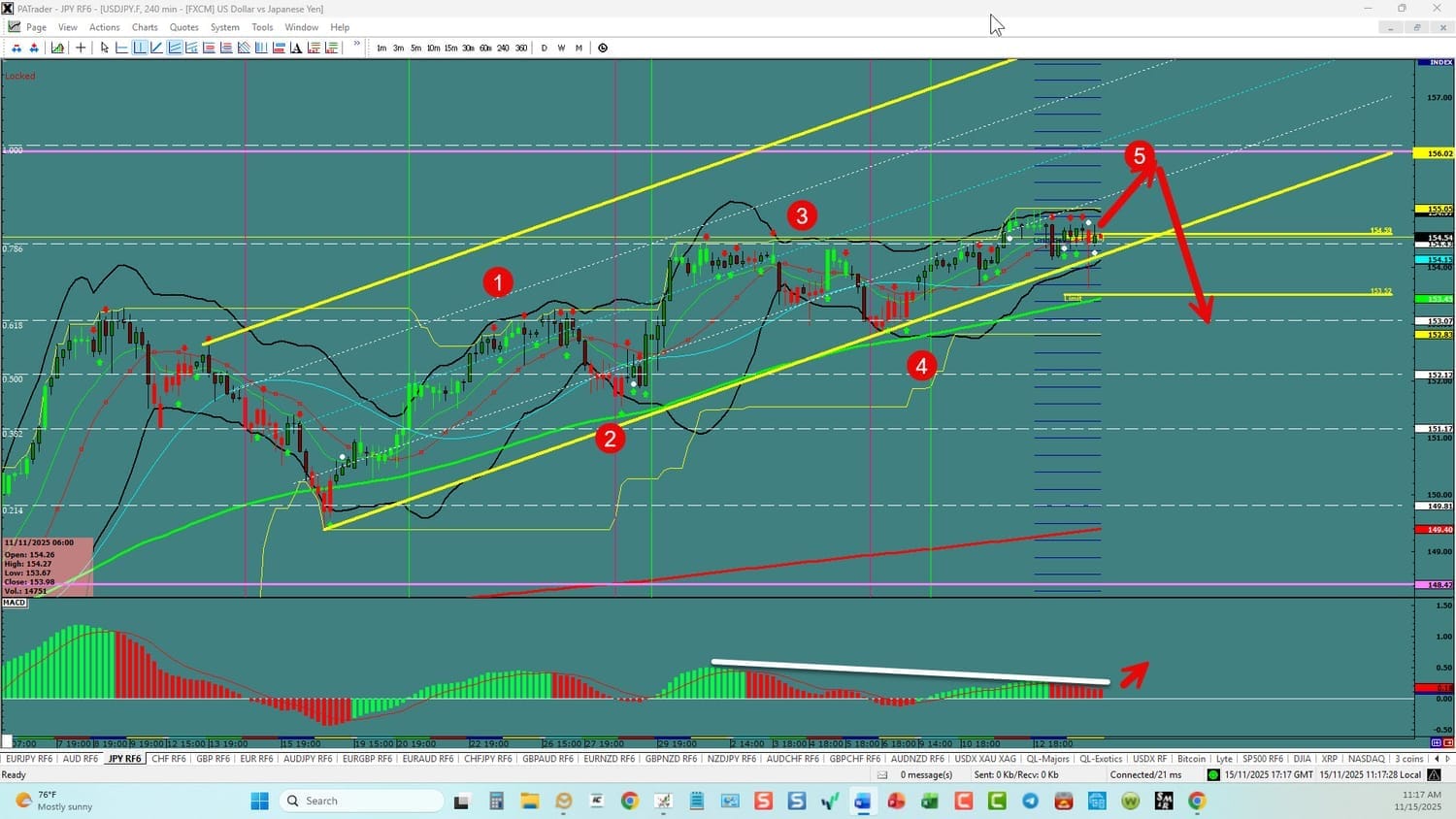Toggle the parallel channel lines tool

click(175, 48)
